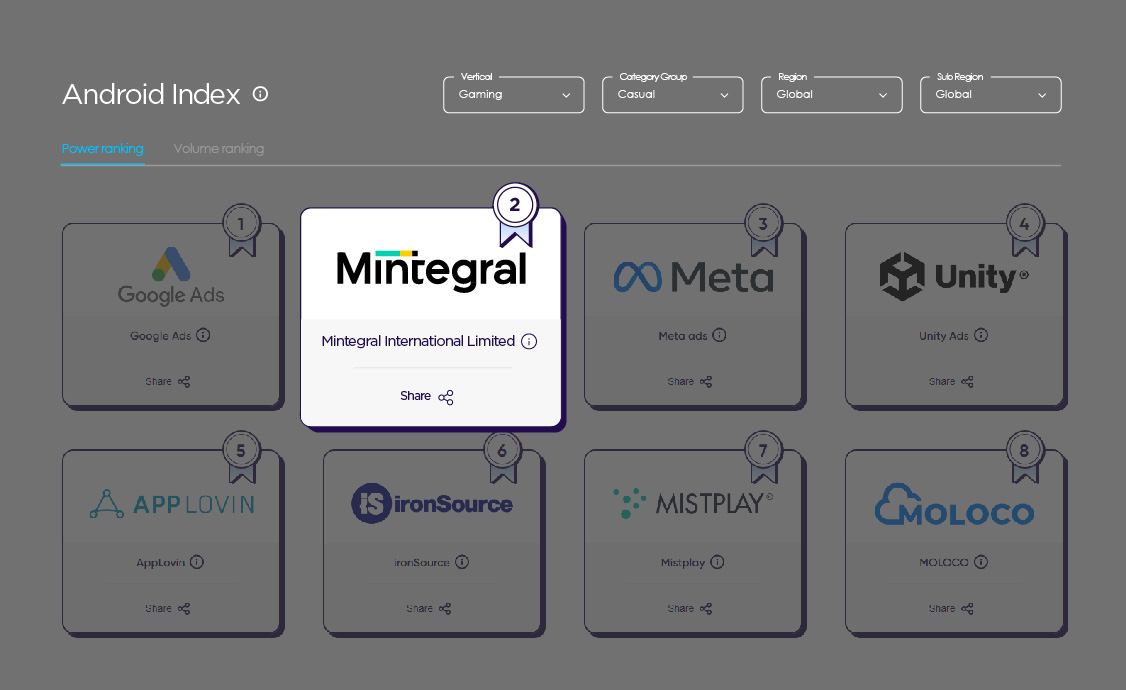Click the rank 3 ribbon badge
Screen dimensions: 1126x690
pos(763,230)
